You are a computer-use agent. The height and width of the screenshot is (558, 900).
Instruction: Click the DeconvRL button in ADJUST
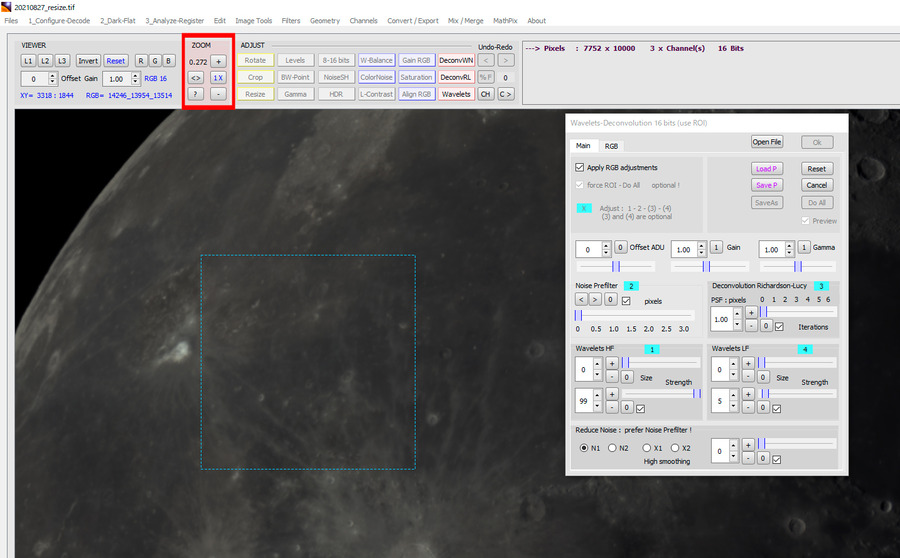[456, 77]
